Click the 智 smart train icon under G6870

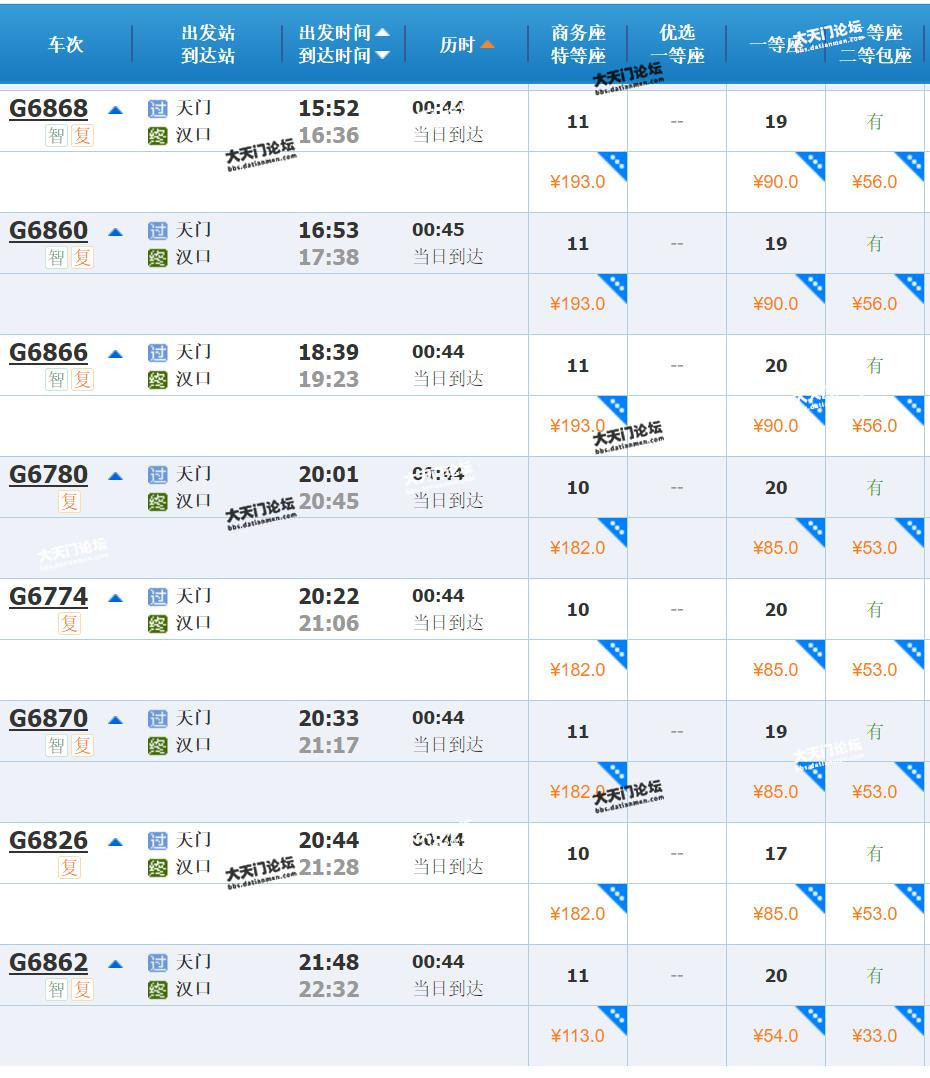click(56, 745)
